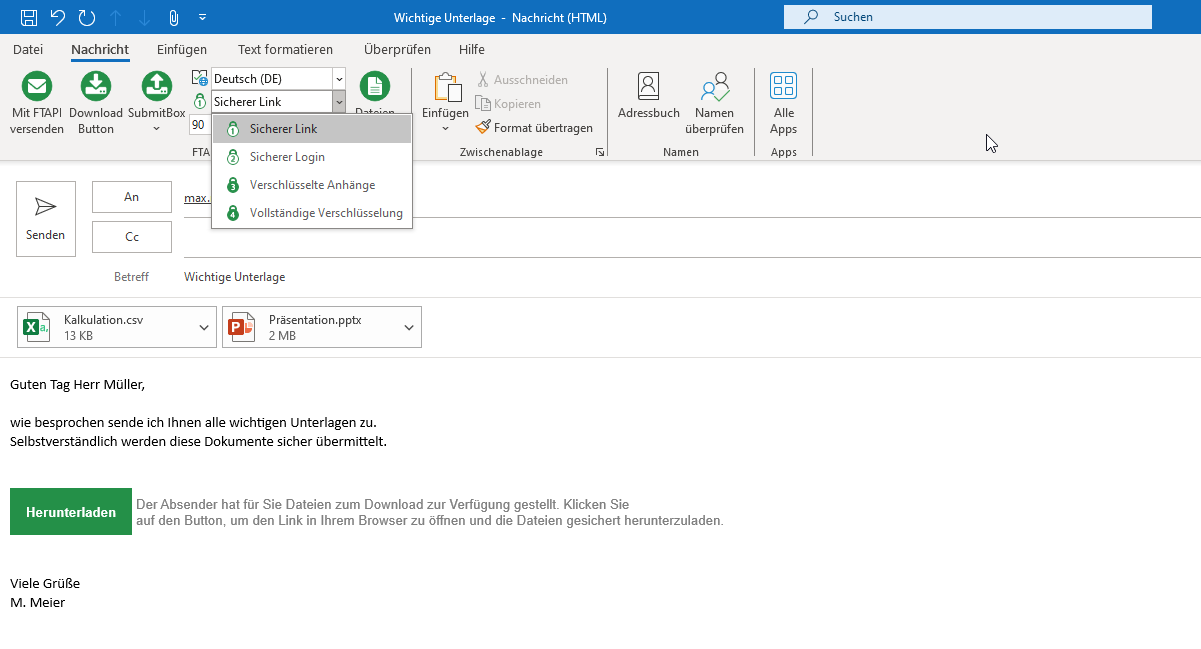Select the Mit FTAPI versenden icon
Image resolution: width=1201 pixels, height=649 pixels.
click(x=36, y=89)
